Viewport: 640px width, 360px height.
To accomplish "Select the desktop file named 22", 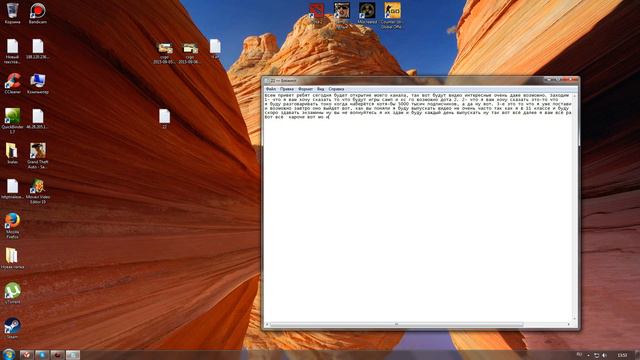I will [x=164, y=118].
